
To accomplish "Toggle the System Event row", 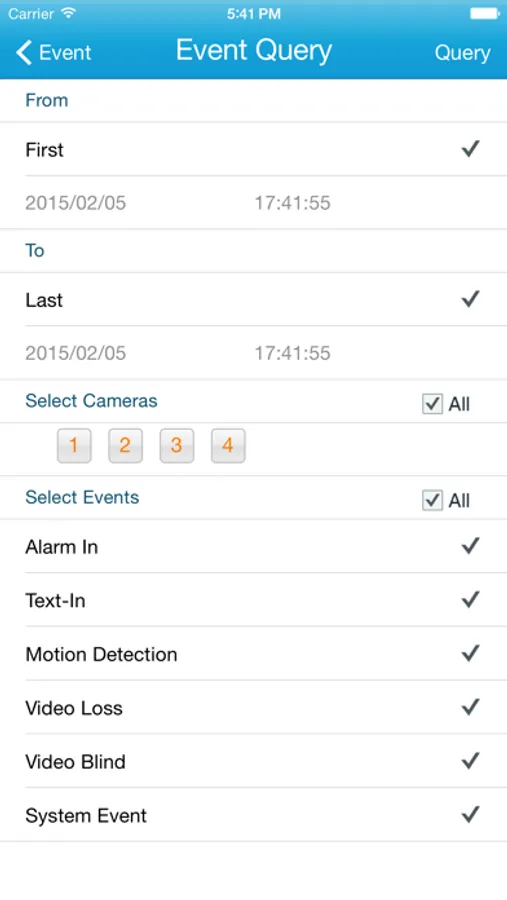I will [253, 815].
